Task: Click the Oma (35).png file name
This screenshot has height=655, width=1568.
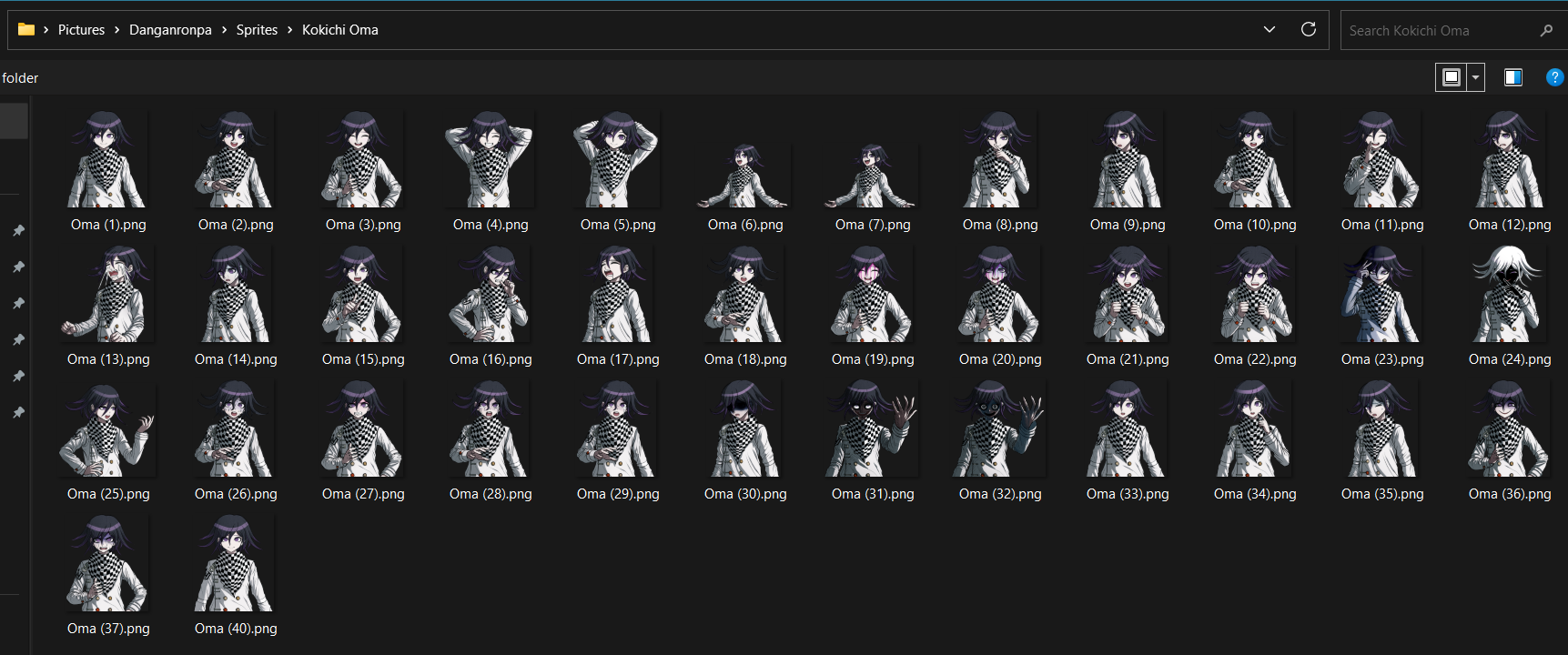Action: [1382, 494]
